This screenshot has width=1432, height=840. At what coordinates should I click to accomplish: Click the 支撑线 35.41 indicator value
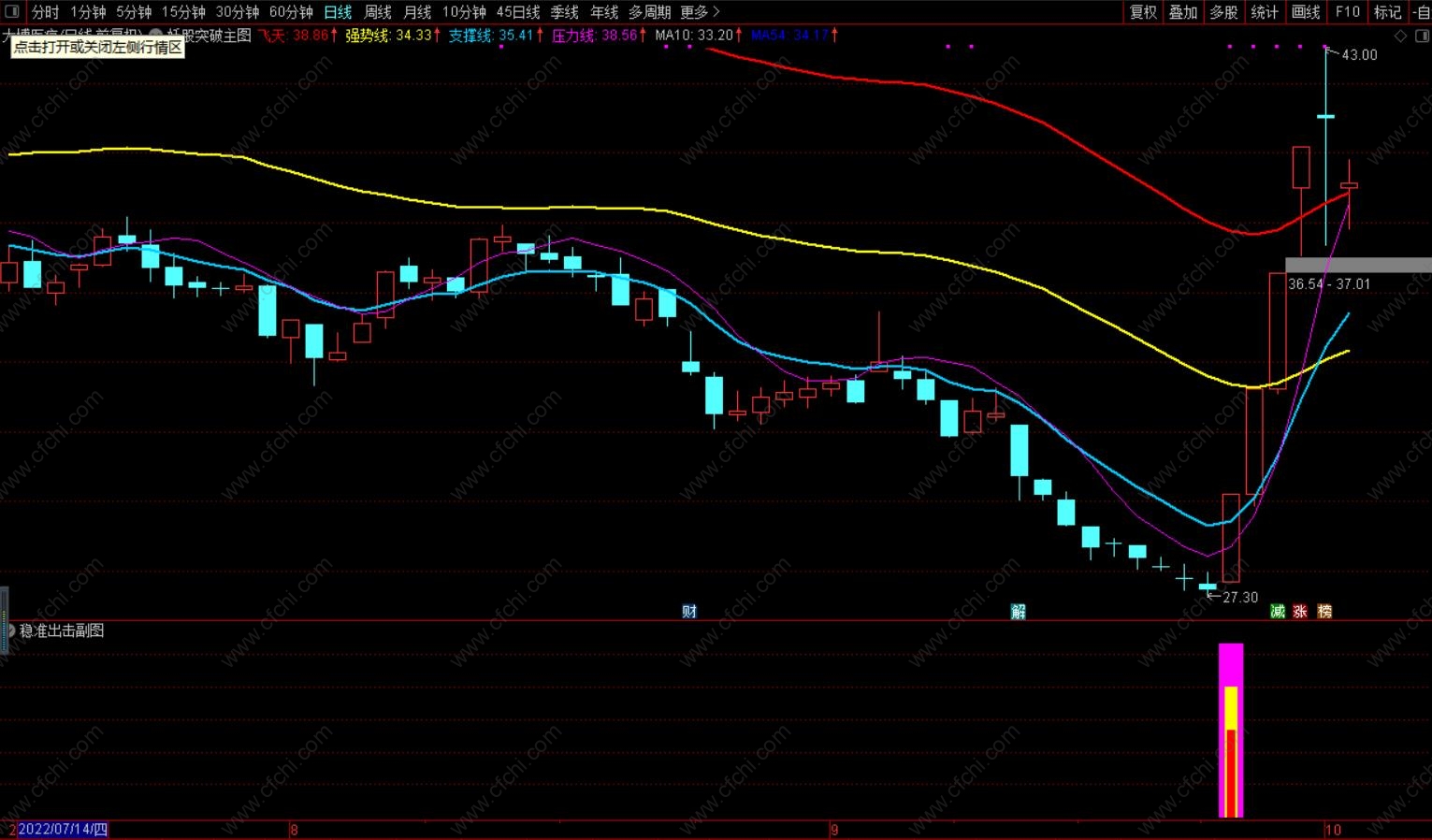(496, 35)
